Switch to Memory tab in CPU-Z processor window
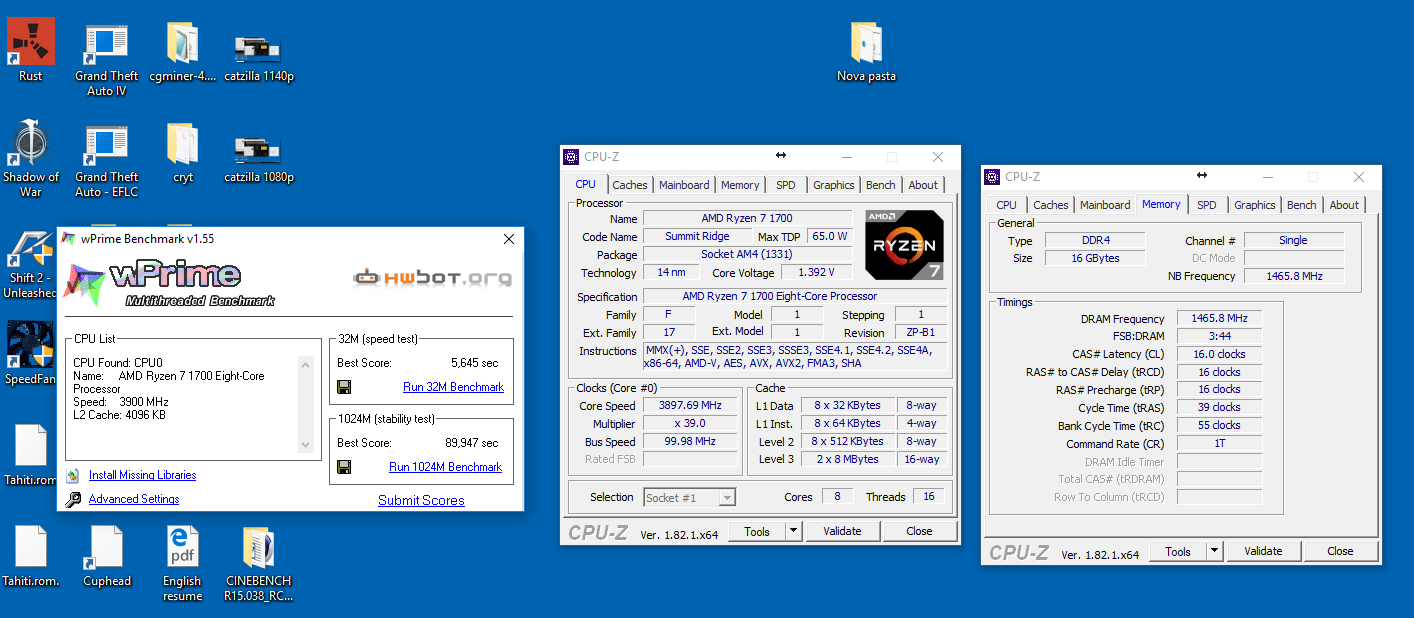 pos(740,185)
